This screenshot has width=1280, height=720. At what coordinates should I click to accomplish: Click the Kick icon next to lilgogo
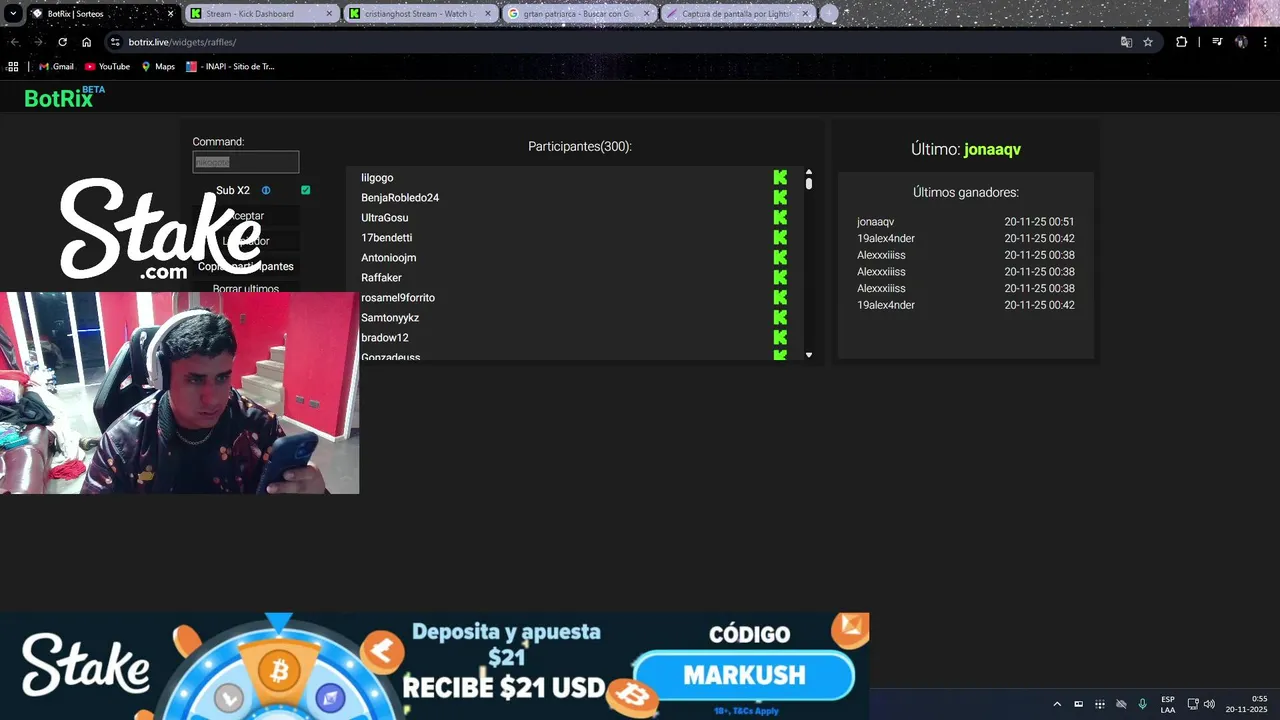tap(780, 177)
